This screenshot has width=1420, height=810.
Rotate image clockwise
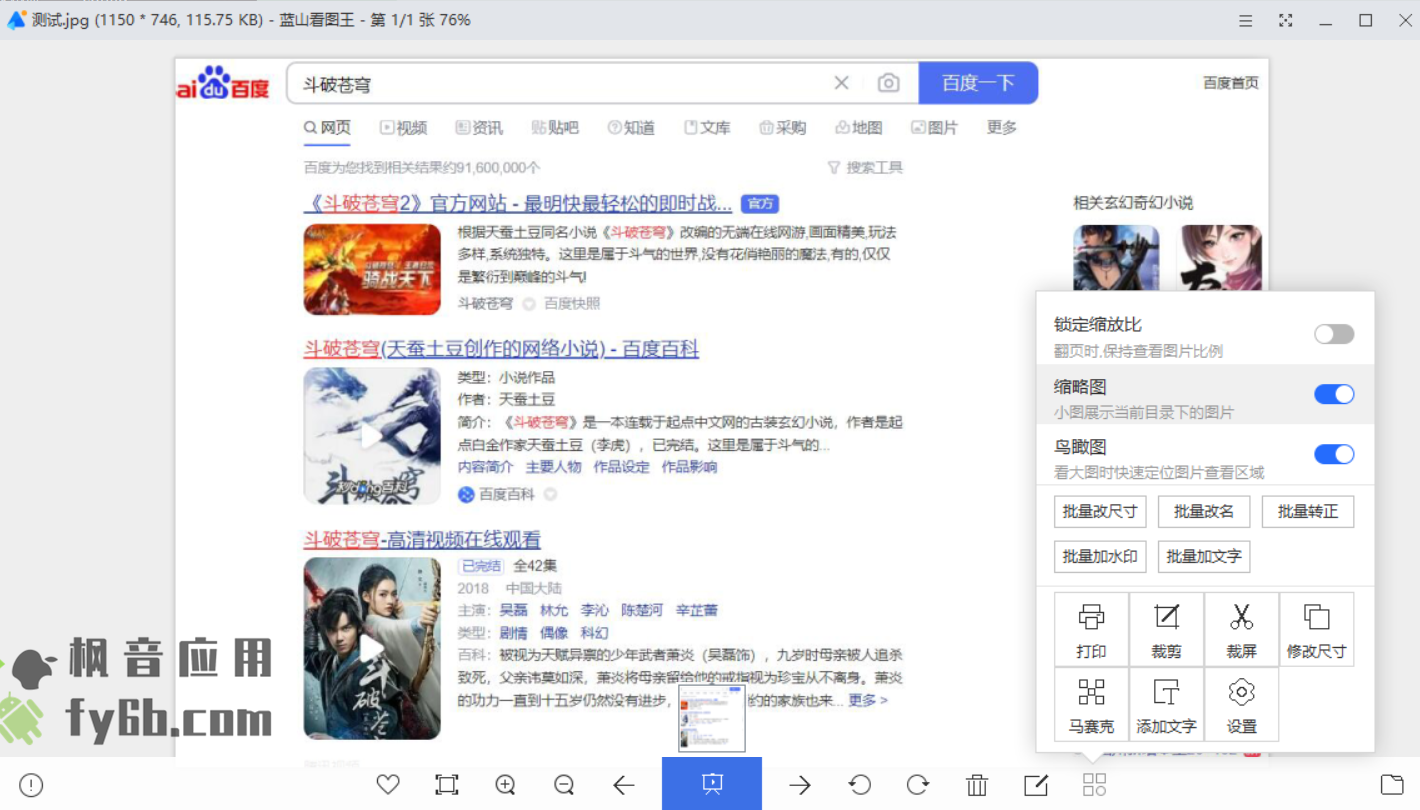[x=918, y=785]
